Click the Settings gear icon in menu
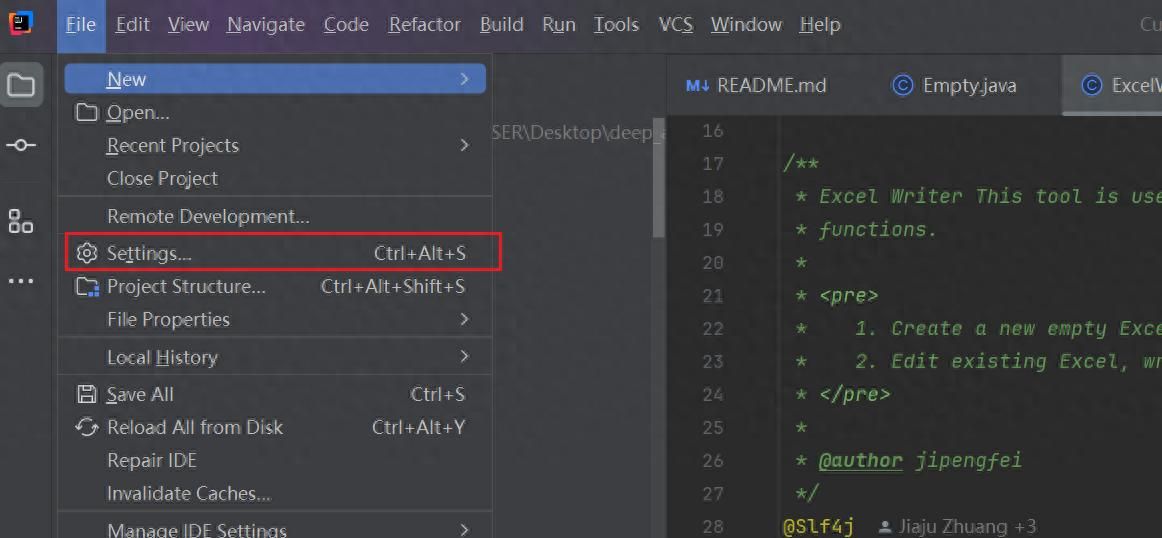Viewport: 1162px width, 538px height. 87,253
